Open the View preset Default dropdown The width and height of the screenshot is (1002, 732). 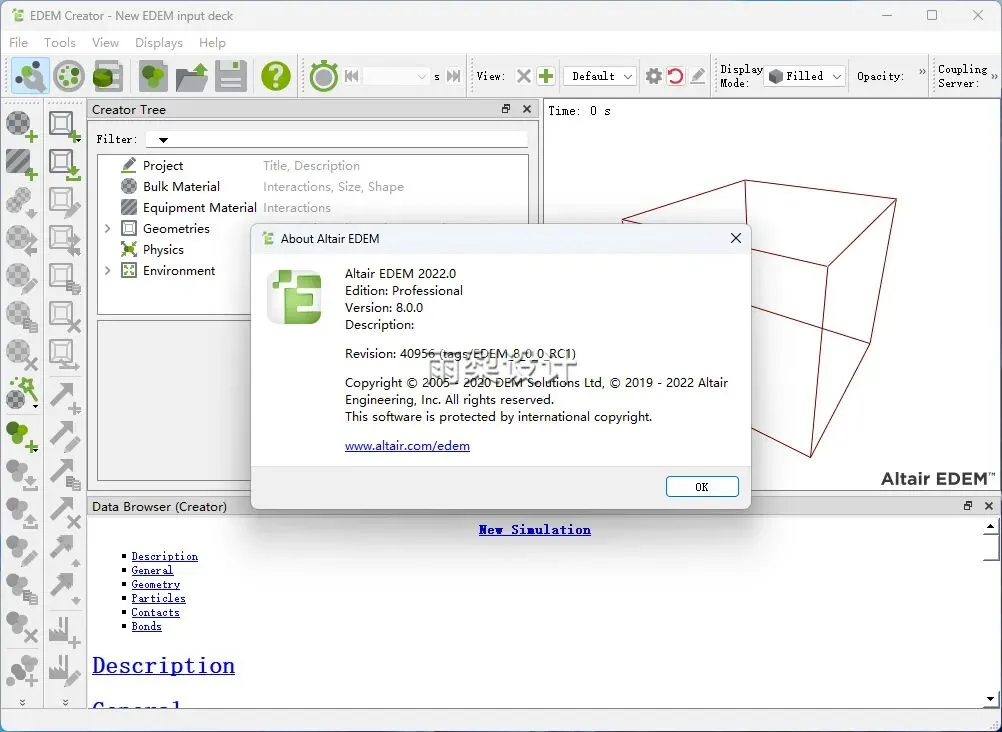[x=599, y=76]
